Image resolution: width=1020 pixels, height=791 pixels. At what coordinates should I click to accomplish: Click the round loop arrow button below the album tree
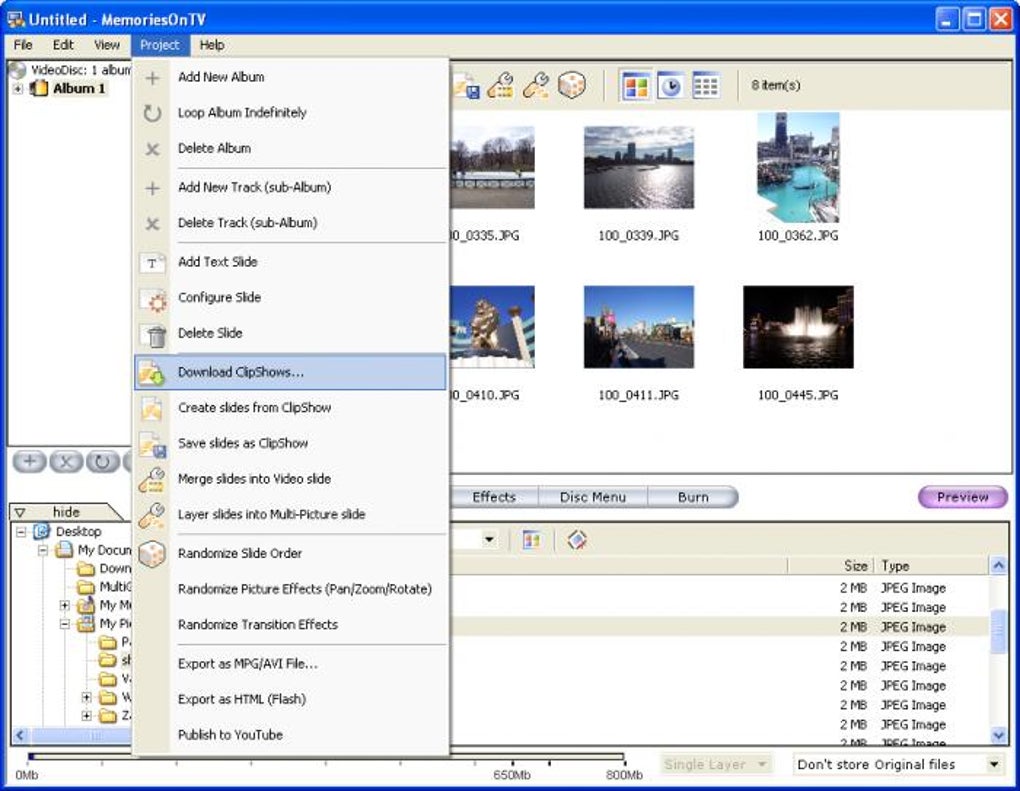[103, 462]
